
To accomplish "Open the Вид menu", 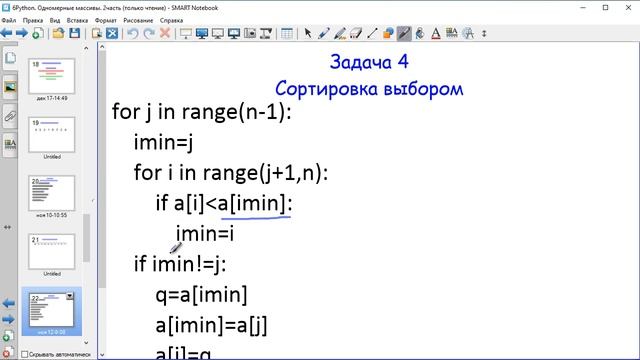I will point(55,20).
